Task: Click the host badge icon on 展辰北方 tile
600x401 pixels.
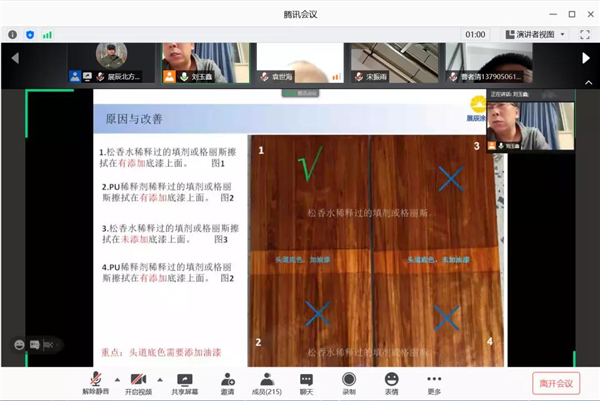Action: pos(75,77)
